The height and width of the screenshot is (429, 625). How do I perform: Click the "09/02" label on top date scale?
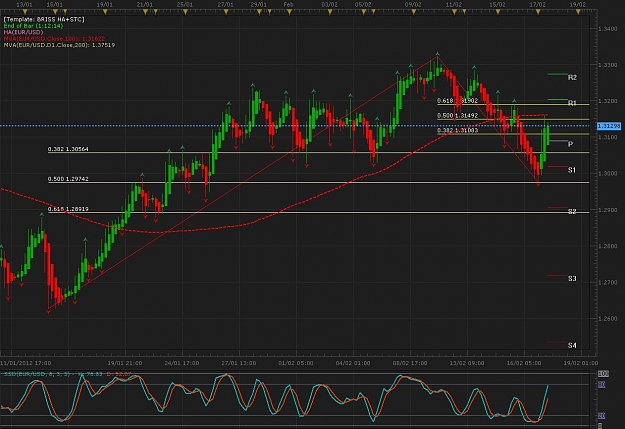[413, 4]
